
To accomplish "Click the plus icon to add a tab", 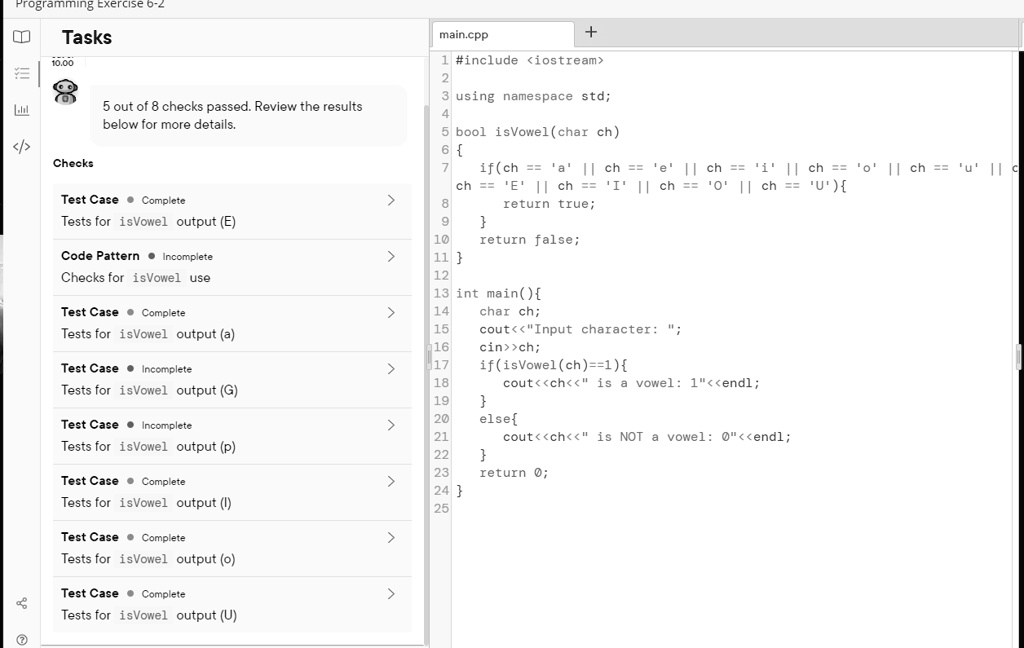I will (590, 32).
